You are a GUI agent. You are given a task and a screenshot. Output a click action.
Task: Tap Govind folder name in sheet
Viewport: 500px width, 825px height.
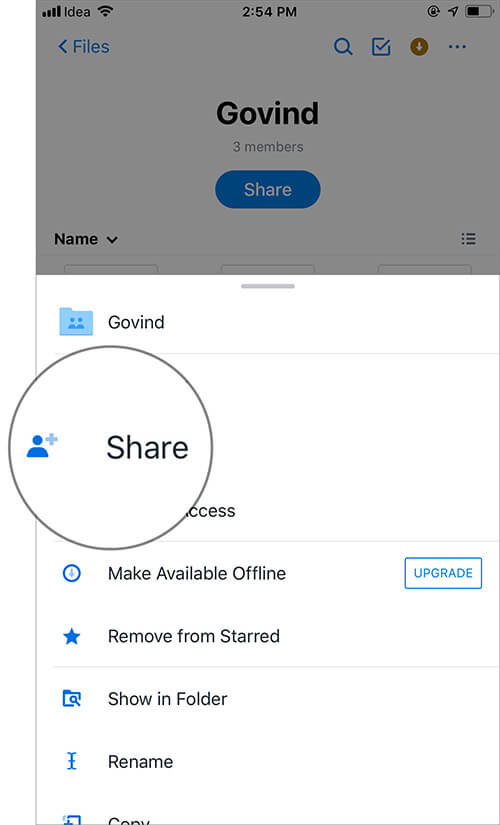[136, 322]
